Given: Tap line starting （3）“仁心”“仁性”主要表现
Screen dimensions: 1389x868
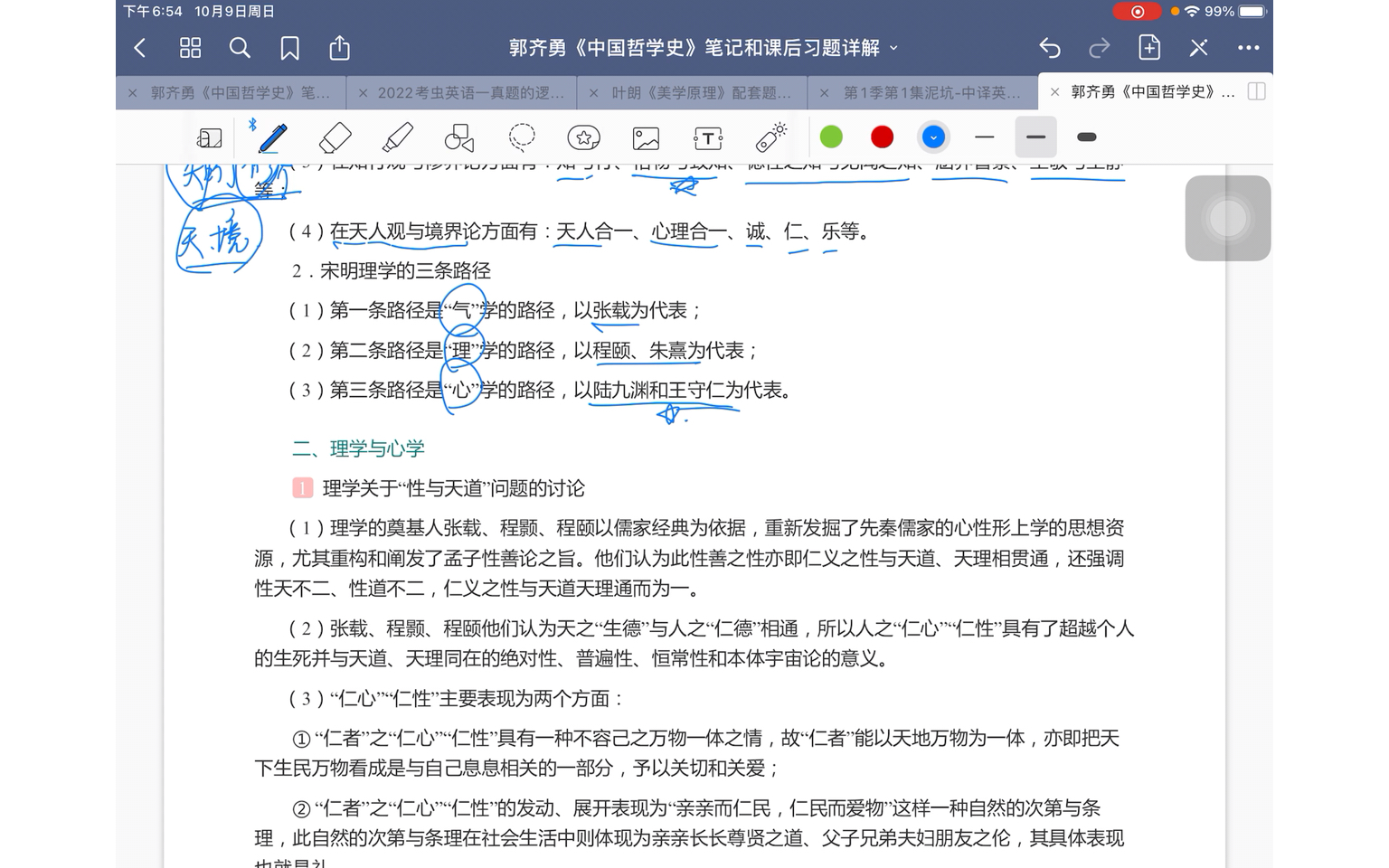Looking at the screenshot, I should (456, 699).
